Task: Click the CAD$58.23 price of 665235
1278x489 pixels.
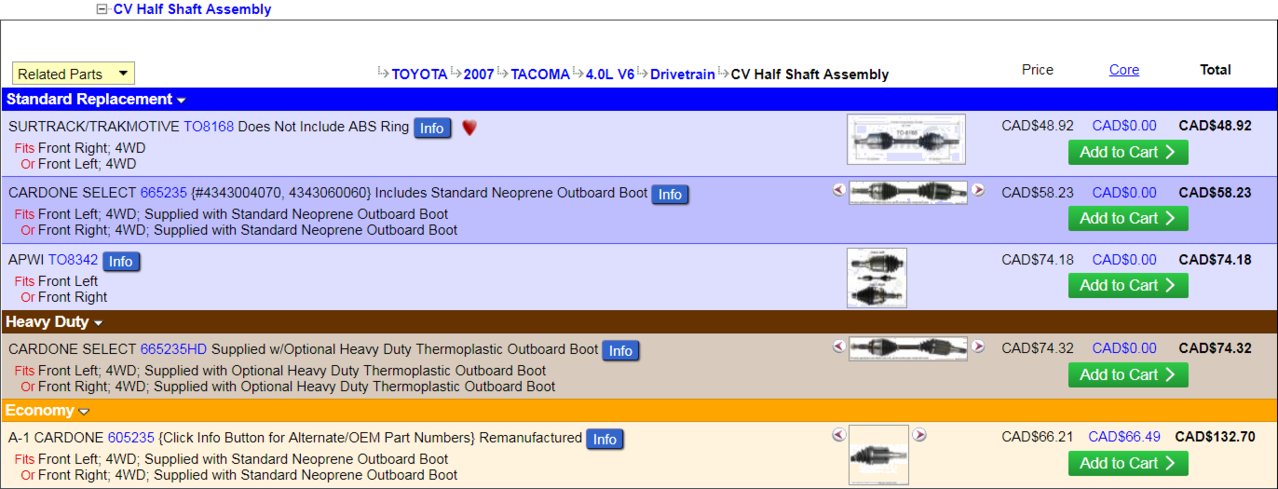Action: (x=1038, y=193)
